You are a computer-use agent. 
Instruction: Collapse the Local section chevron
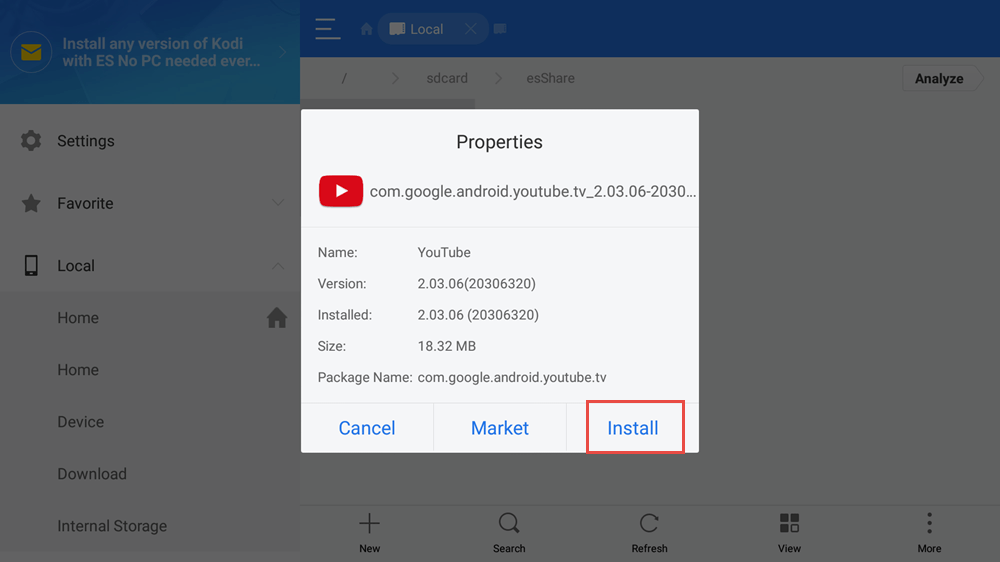pos(278,265)
